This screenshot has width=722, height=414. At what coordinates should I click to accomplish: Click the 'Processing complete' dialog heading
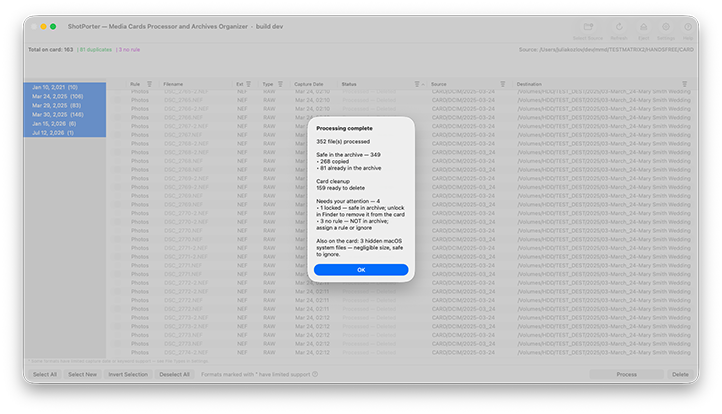click(x=344, y=128)
